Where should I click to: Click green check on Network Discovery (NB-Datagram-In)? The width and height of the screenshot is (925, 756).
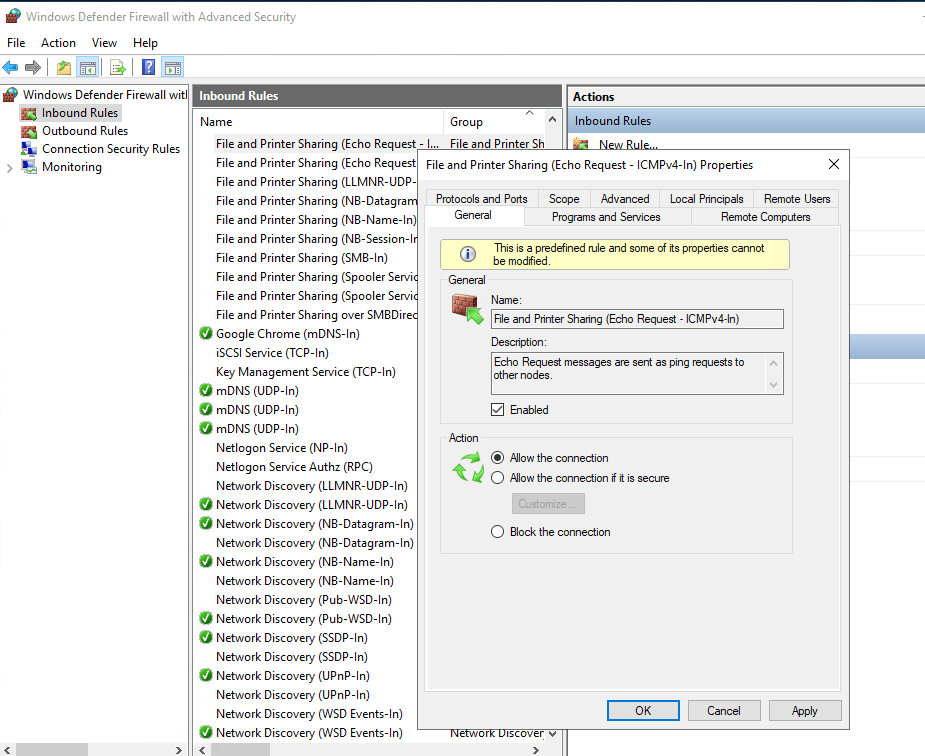click(x=206, y=524)
